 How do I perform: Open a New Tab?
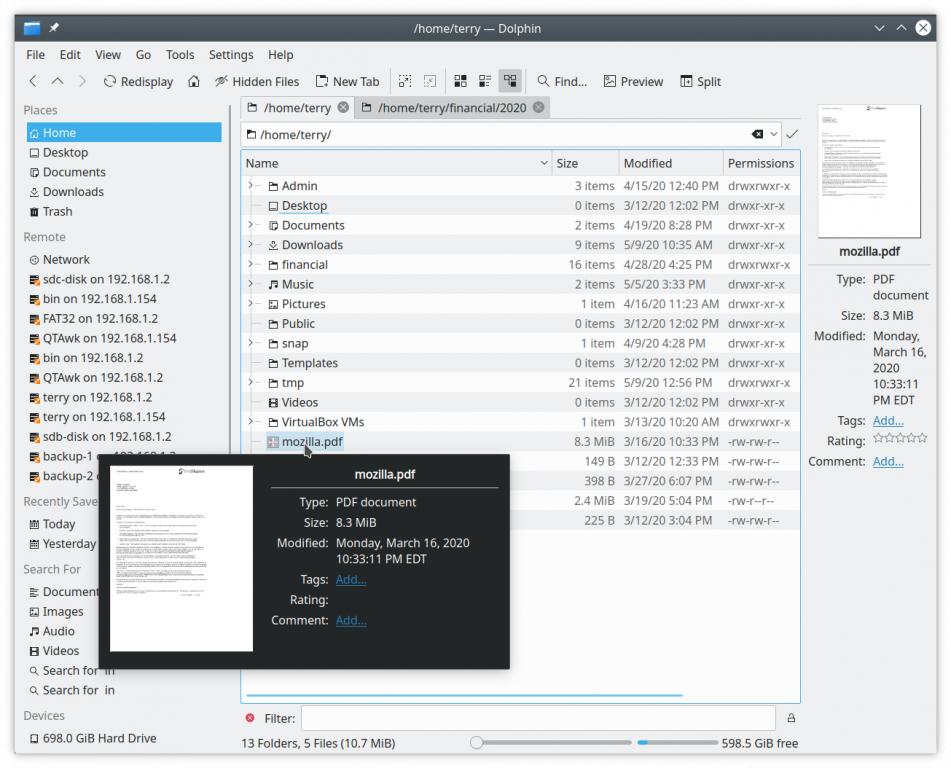[347, 82]
